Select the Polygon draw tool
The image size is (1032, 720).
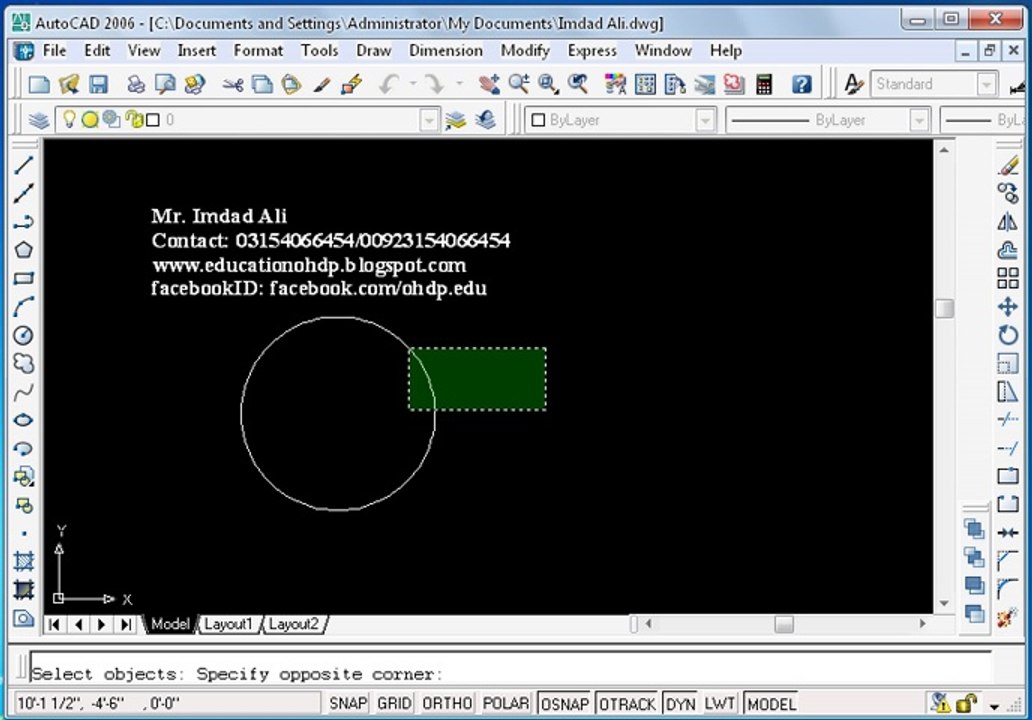pos(24,250)
